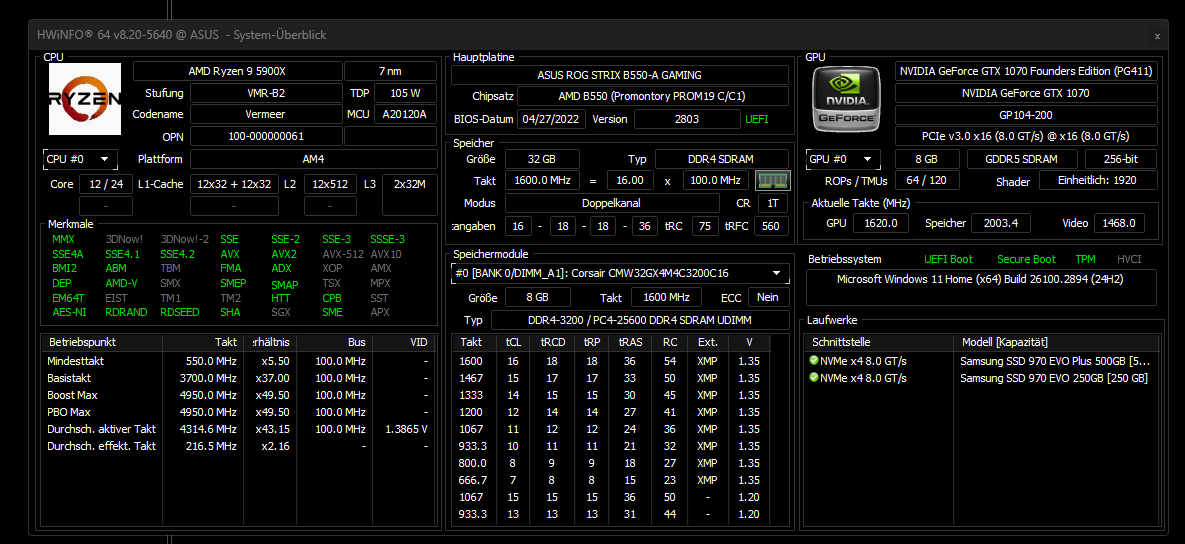The height and width of the screenshot is (544, 1185).
Task: Click the green memory module icon
Action: tap(772, 181)
